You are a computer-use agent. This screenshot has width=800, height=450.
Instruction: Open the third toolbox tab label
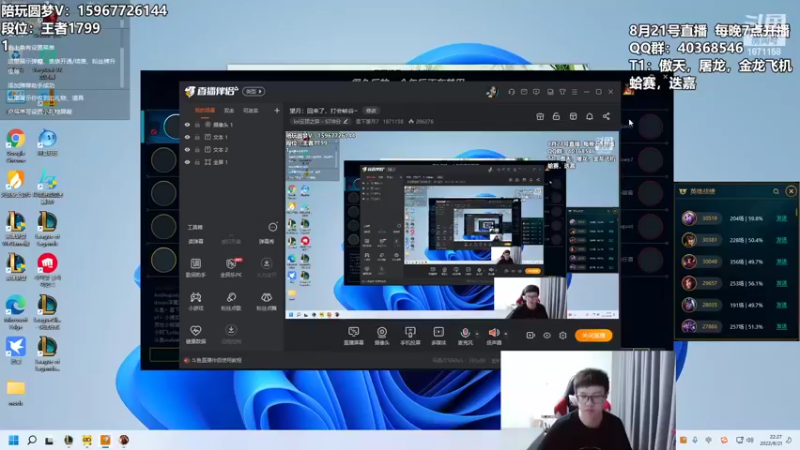click(266, 241)
